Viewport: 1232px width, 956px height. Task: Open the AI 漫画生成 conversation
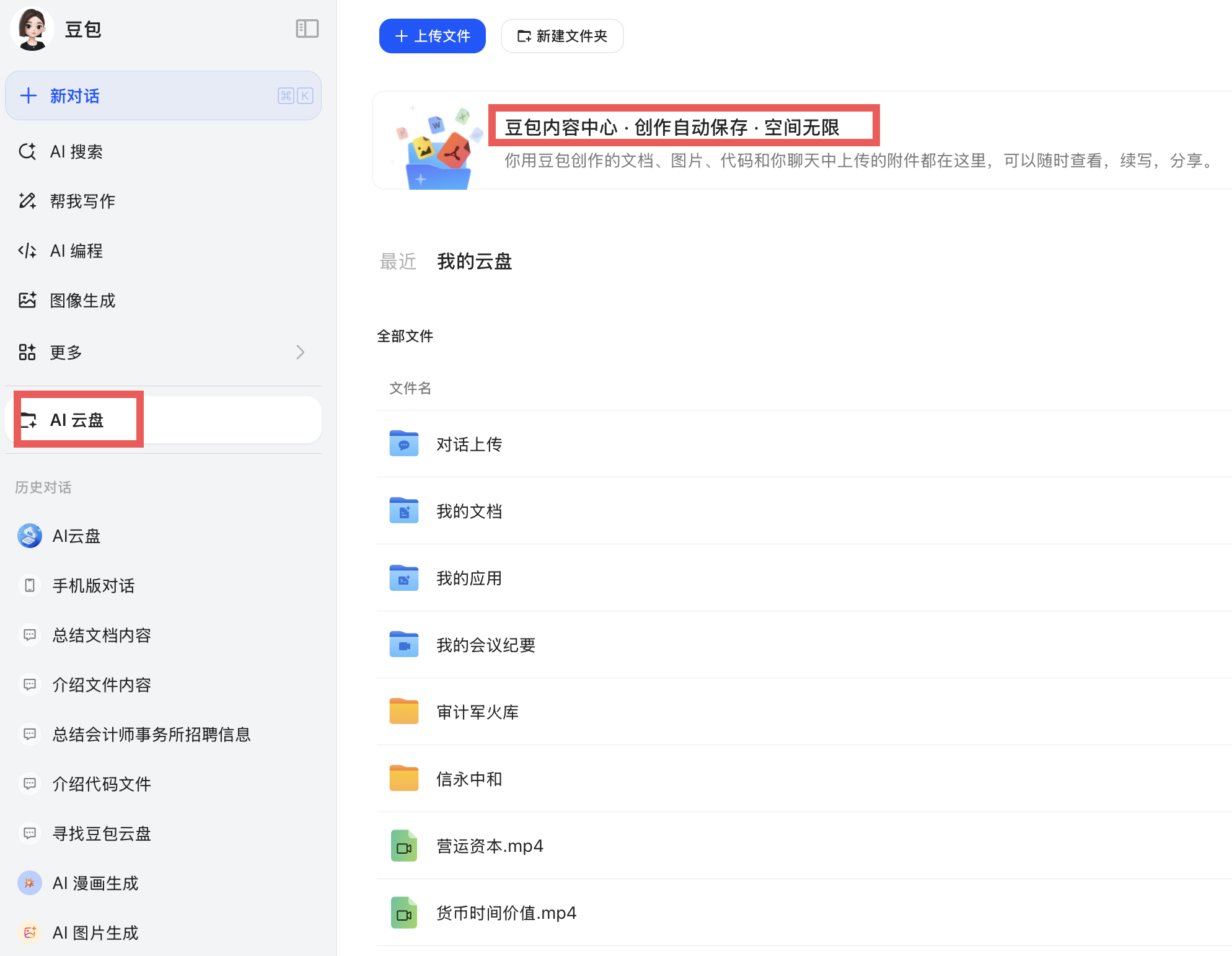point(163,883)
